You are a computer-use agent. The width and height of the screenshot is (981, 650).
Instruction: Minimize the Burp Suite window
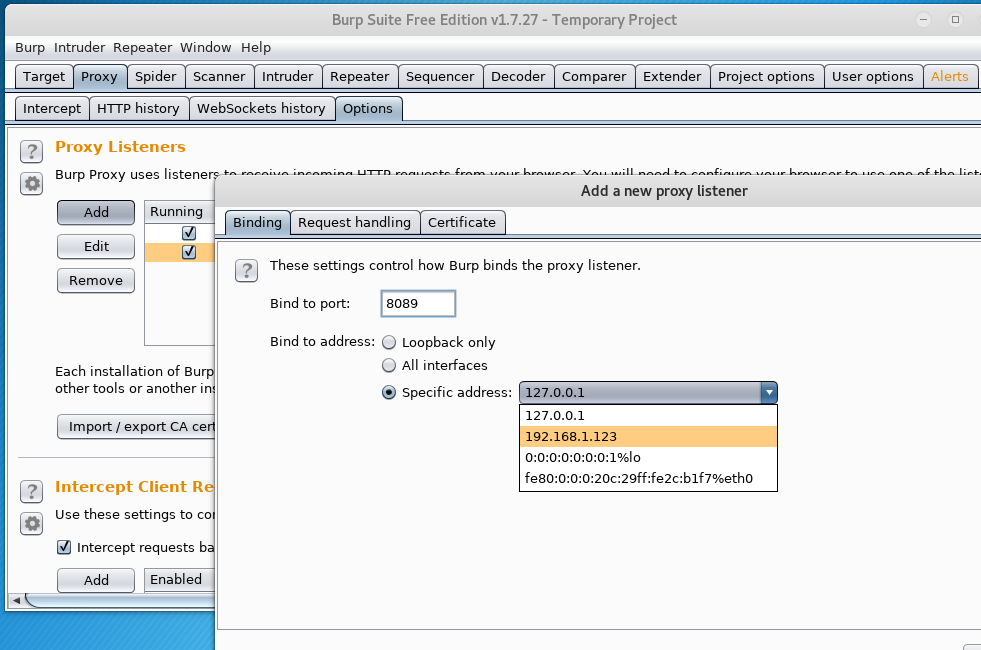coord(923,19)
